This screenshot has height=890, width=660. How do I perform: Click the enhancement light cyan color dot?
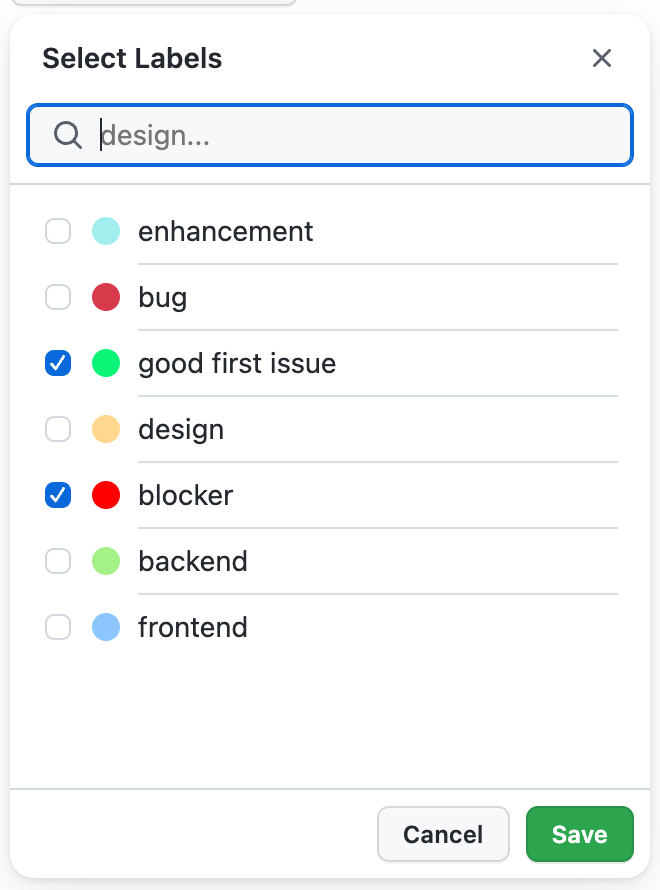pyautogui.click(x=106, y=232)
